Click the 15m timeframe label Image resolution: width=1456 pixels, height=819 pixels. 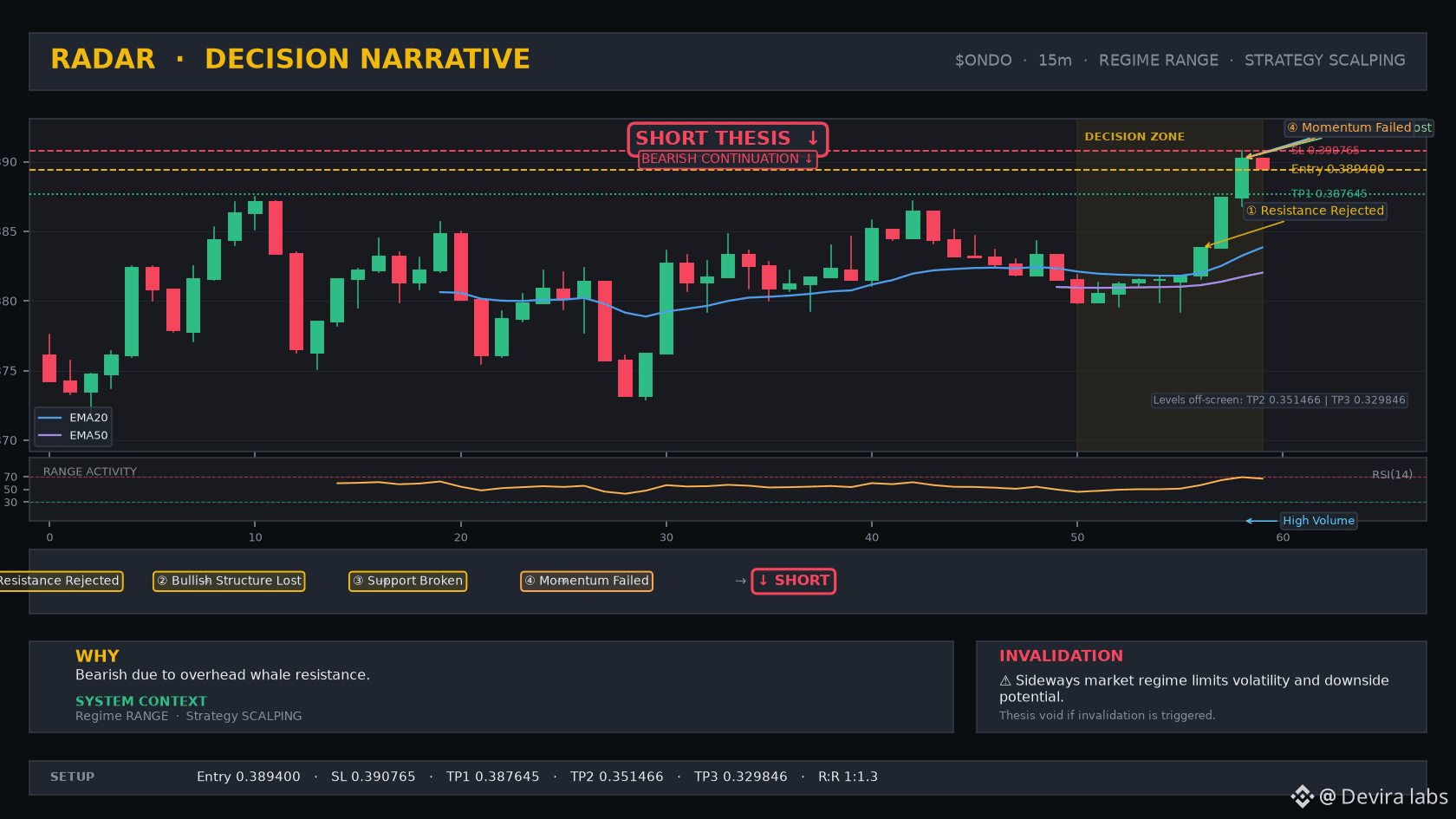[x=1055, y=61]
